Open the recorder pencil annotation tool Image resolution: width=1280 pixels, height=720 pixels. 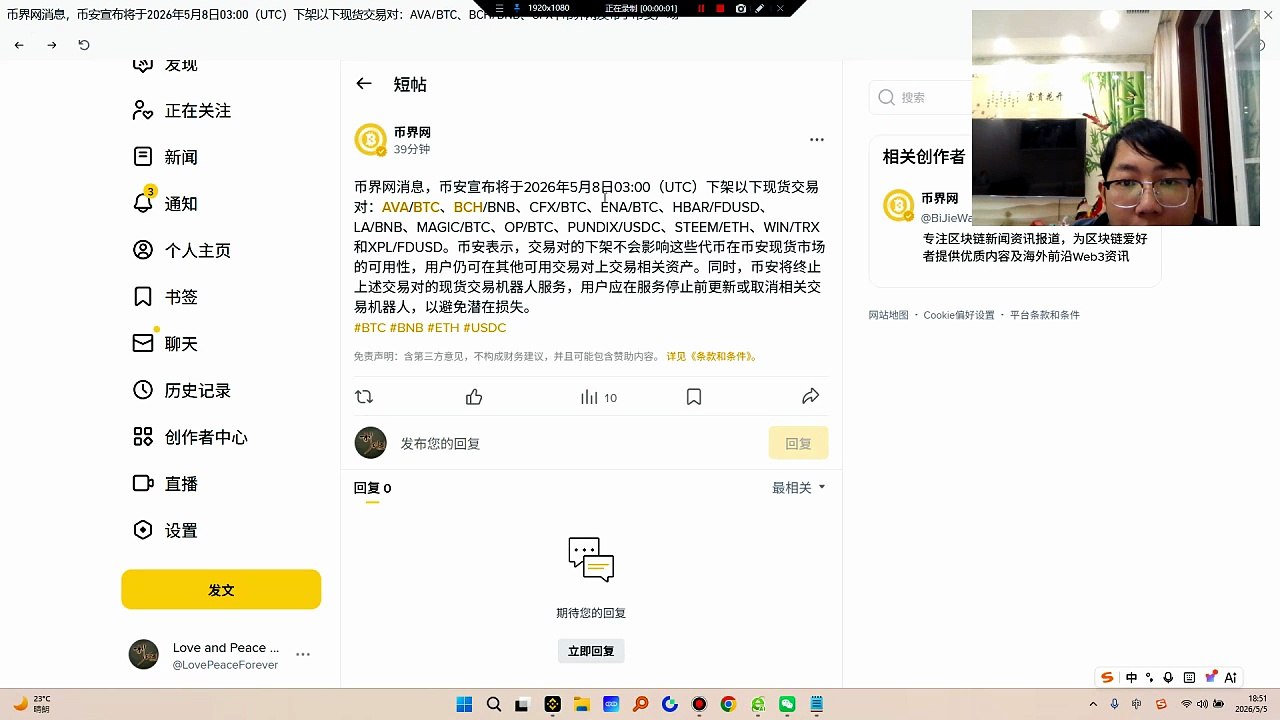pyautogui.click(x=760, y=8)
